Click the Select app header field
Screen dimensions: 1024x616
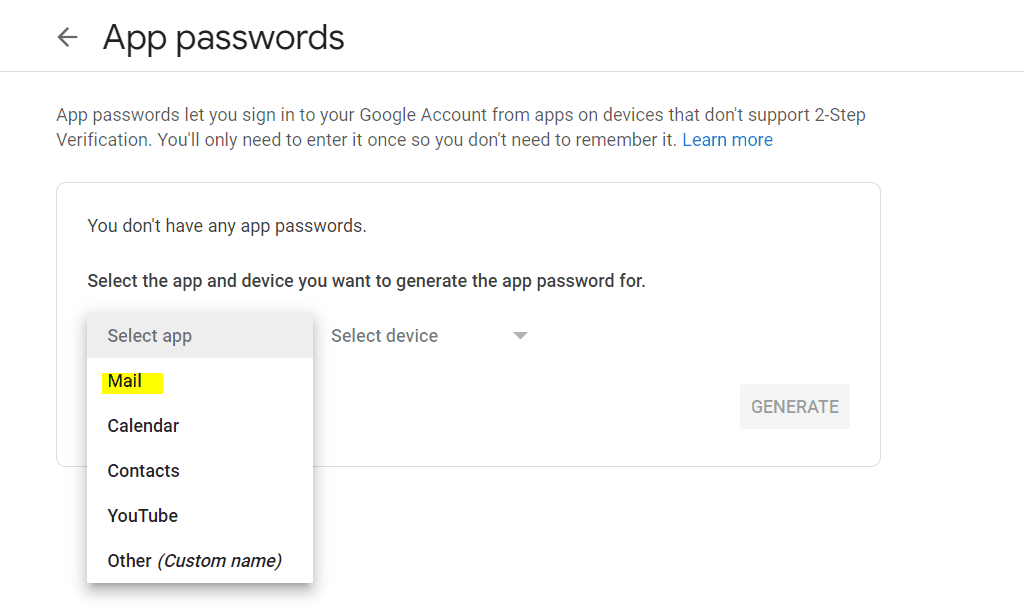pyautogui.click(x=150, y=336)
